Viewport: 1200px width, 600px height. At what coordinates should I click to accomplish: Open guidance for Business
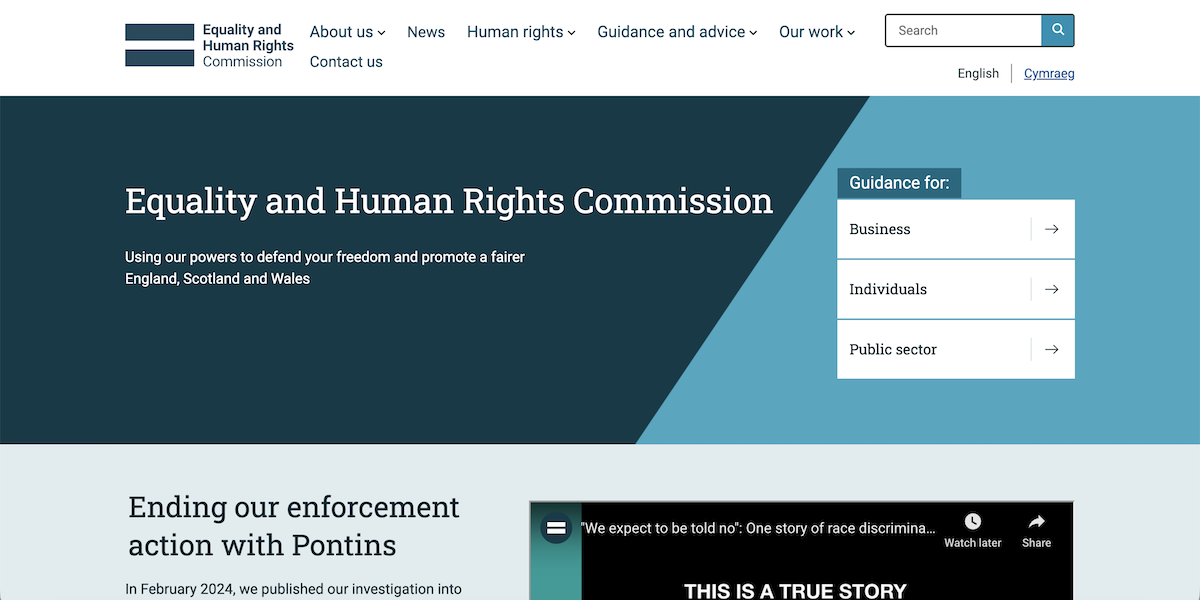point(880,229)
